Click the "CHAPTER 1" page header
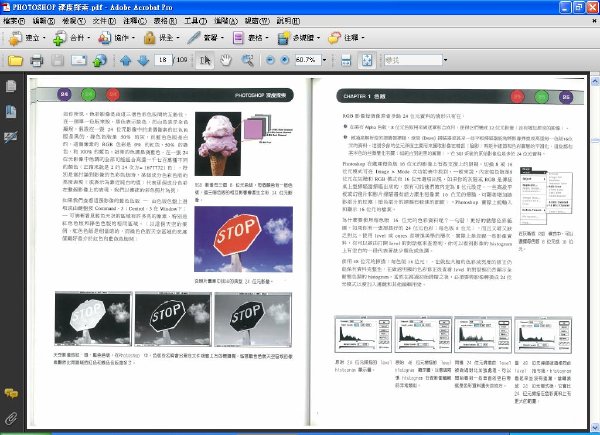The height and width of the screenshot is (435, 600). coord(359,96)
